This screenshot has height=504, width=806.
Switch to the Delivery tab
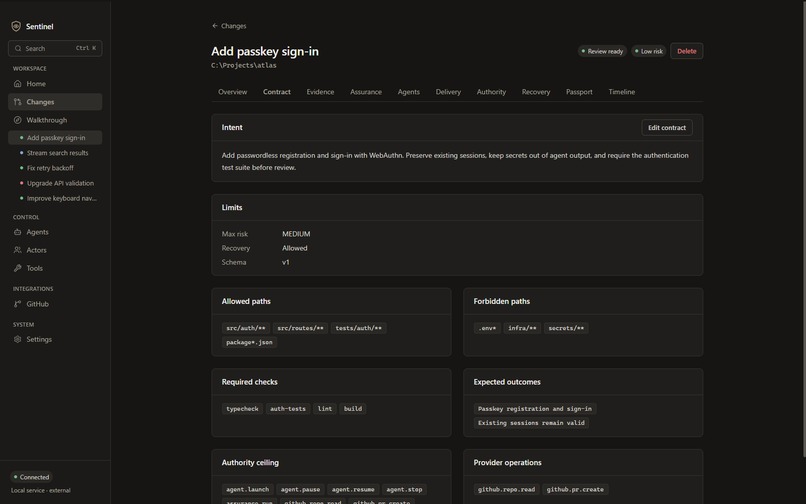448,92
